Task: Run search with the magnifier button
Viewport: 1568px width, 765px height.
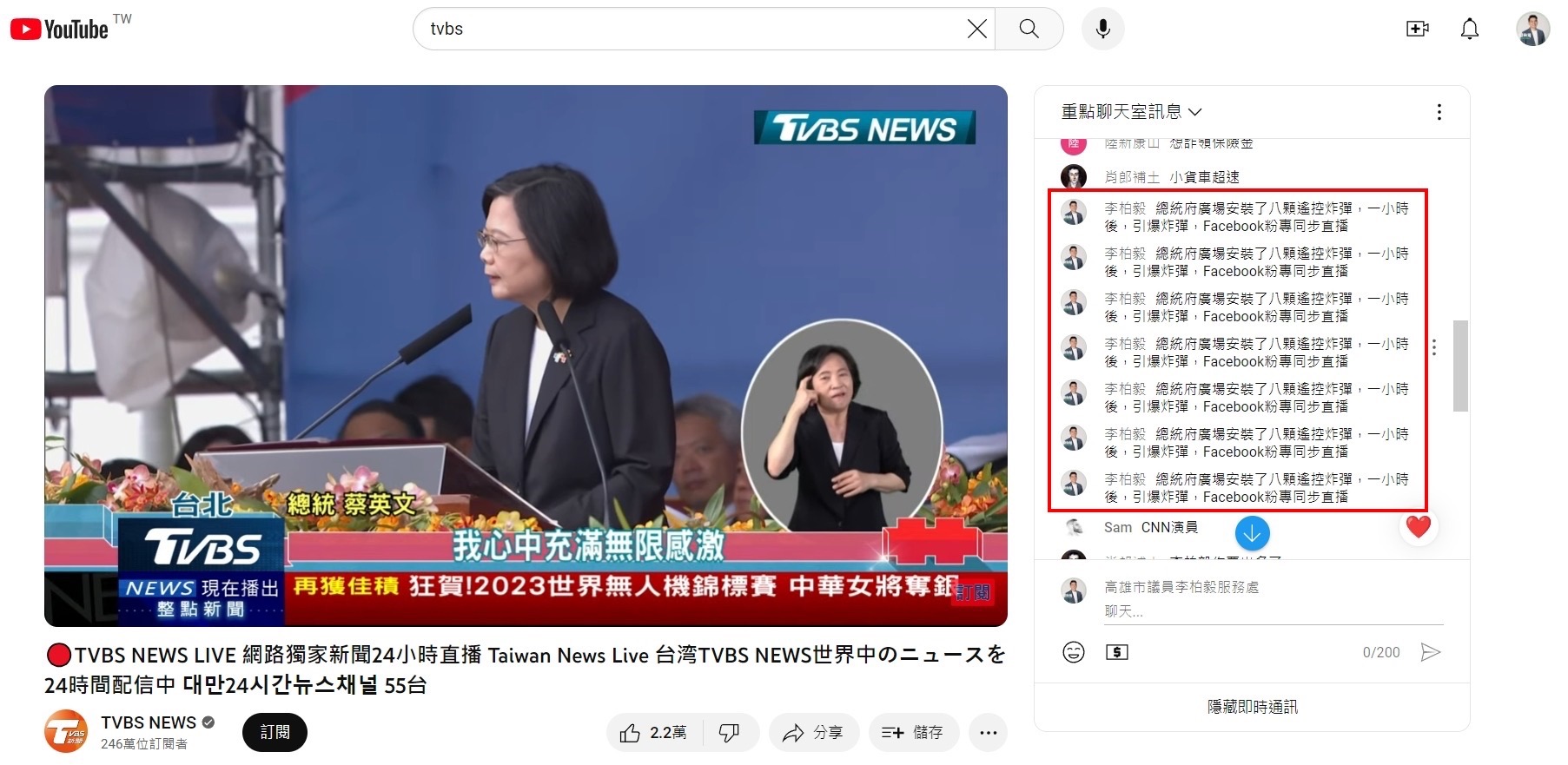Action: coord(1029,29)
